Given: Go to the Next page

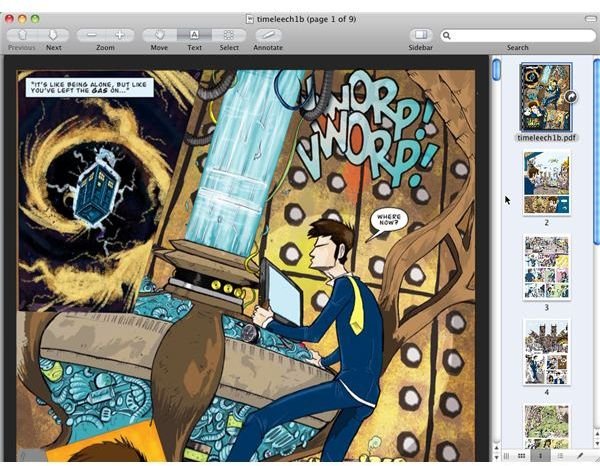Looking at the screenshot, I should [54, 35].
